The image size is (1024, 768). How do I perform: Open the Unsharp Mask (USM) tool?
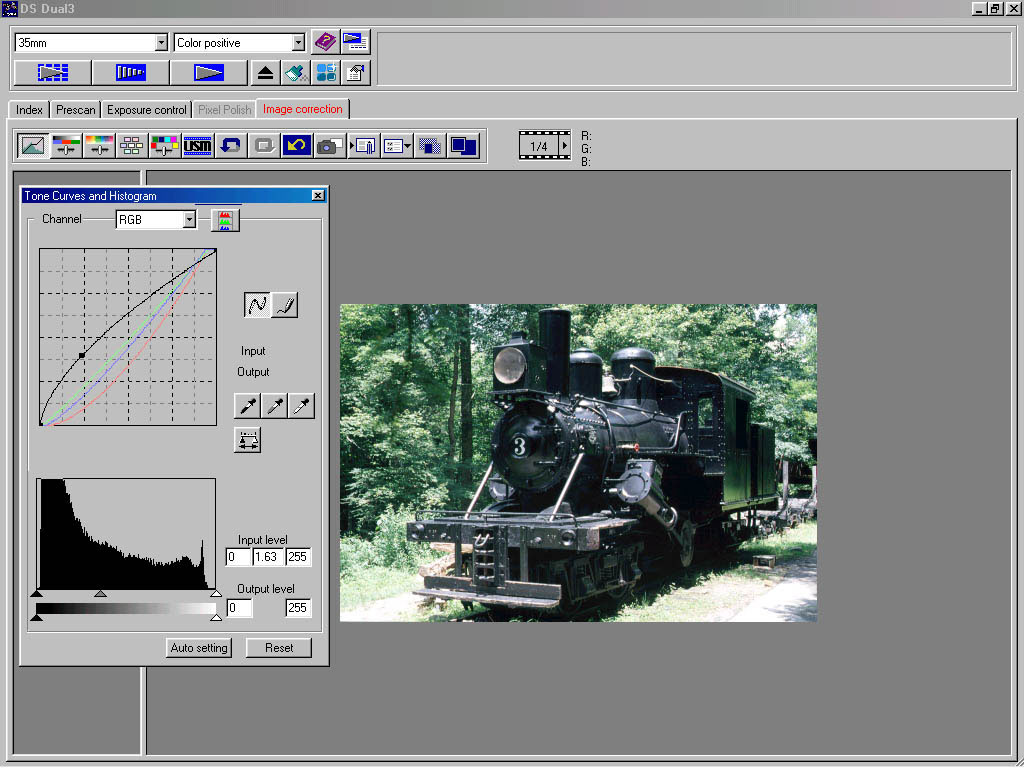198,146
